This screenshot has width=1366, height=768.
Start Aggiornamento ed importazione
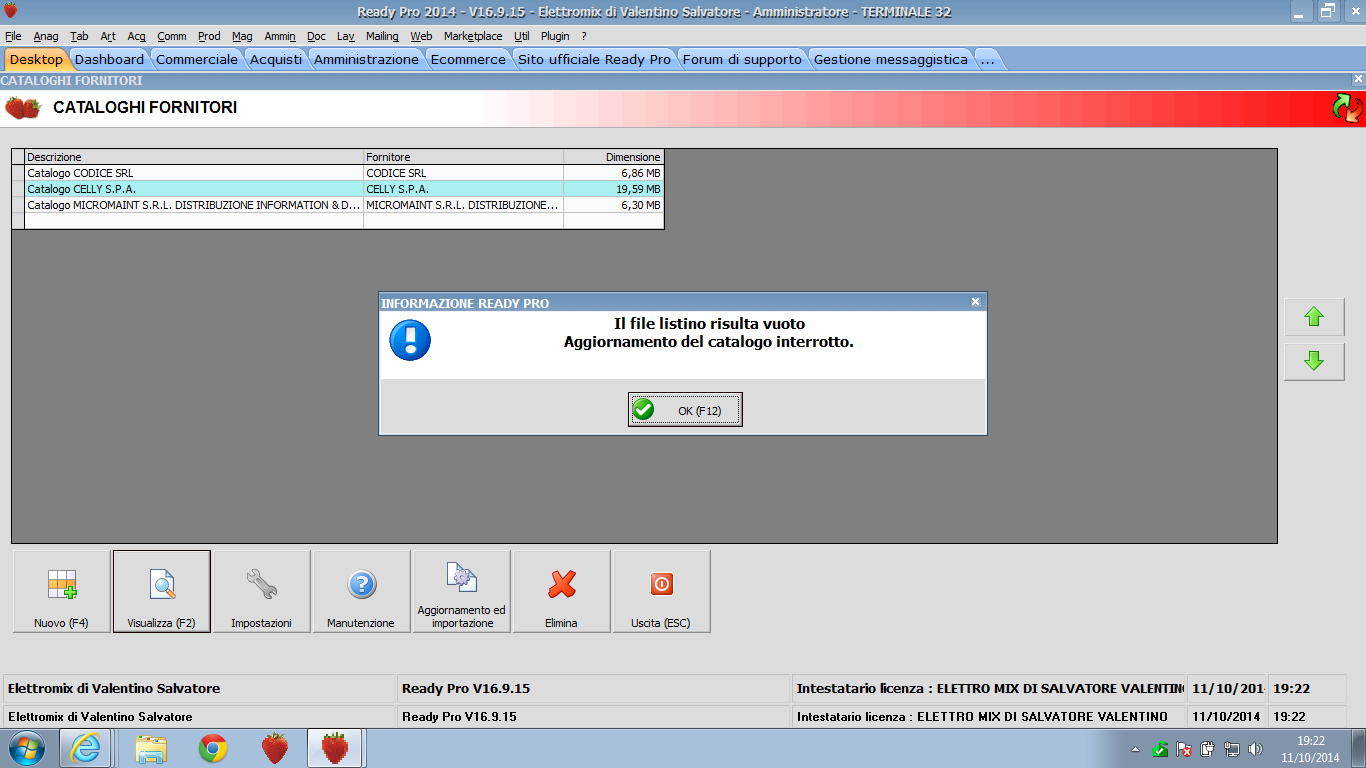pos(461,592)
